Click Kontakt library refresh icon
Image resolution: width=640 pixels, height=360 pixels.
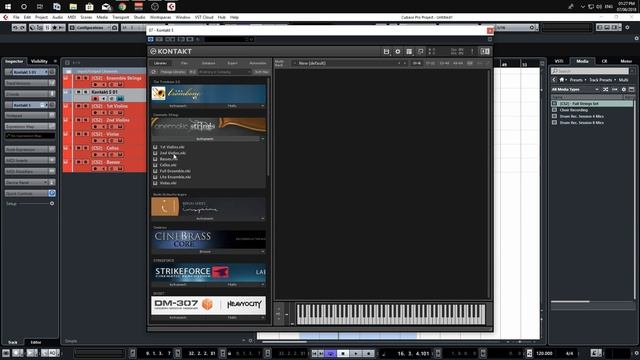click(154, 72)
